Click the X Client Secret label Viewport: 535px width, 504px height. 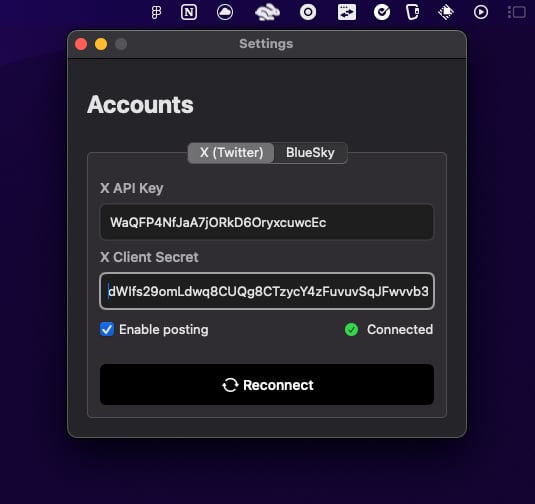(149, 257)
